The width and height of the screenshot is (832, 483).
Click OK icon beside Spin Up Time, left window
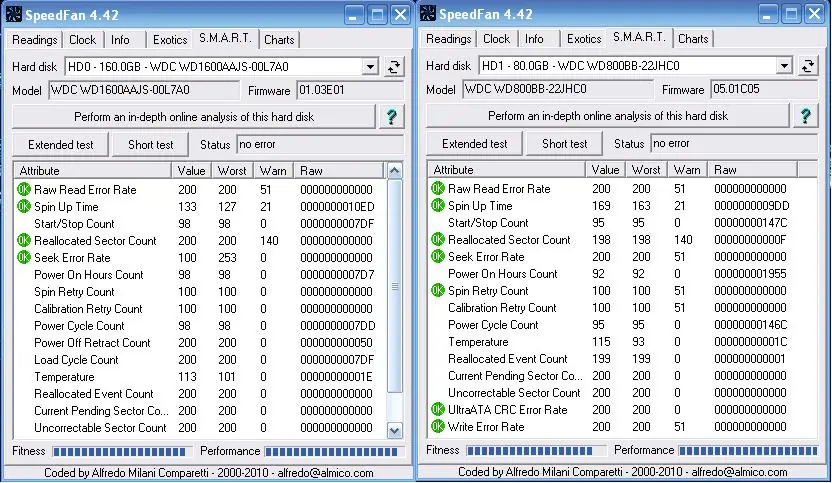pyautogui.click(x=24, y=206)
